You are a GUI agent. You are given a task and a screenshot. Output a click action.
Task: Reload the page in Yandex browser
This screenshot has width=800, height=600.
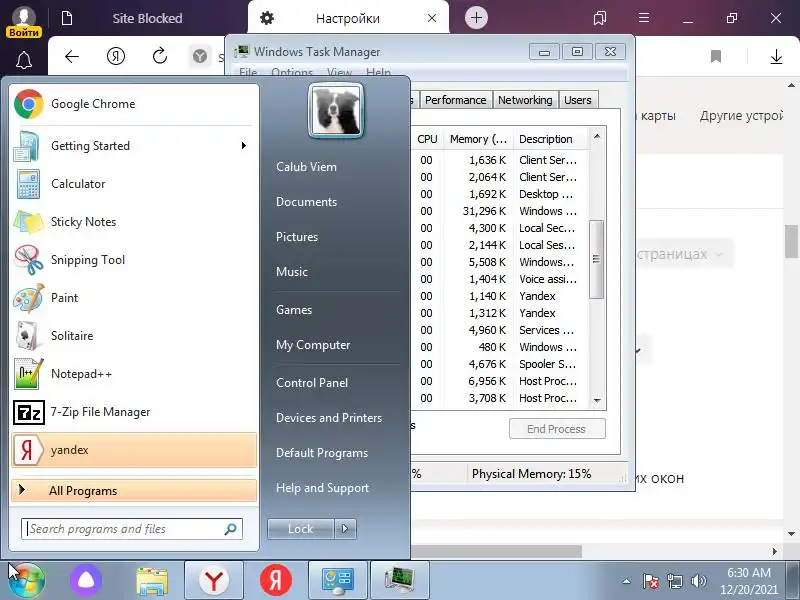[160, 56]
